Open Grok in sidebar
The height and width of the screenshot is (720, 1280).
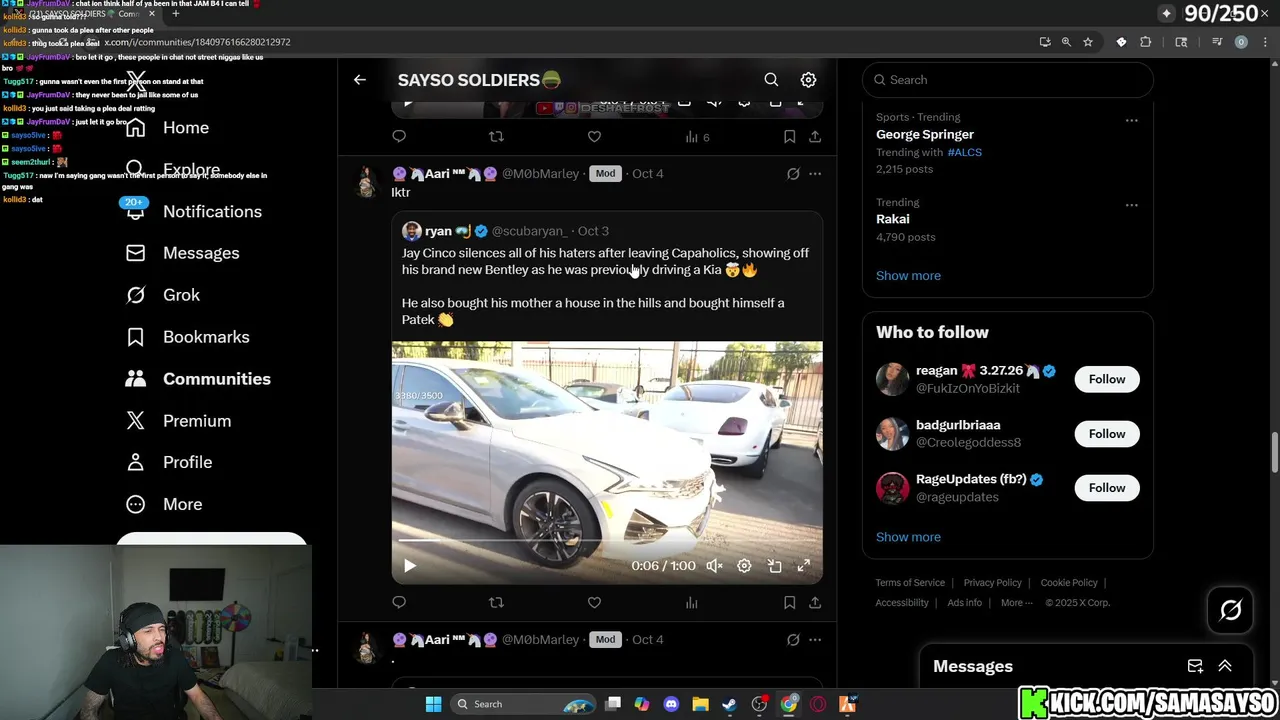[162, 295]
